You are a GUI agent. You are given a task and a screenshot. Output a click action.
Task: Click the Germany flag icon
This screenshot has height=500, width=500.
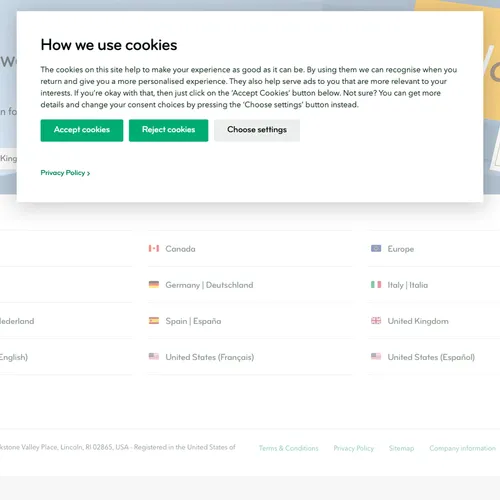click(154, 284)
